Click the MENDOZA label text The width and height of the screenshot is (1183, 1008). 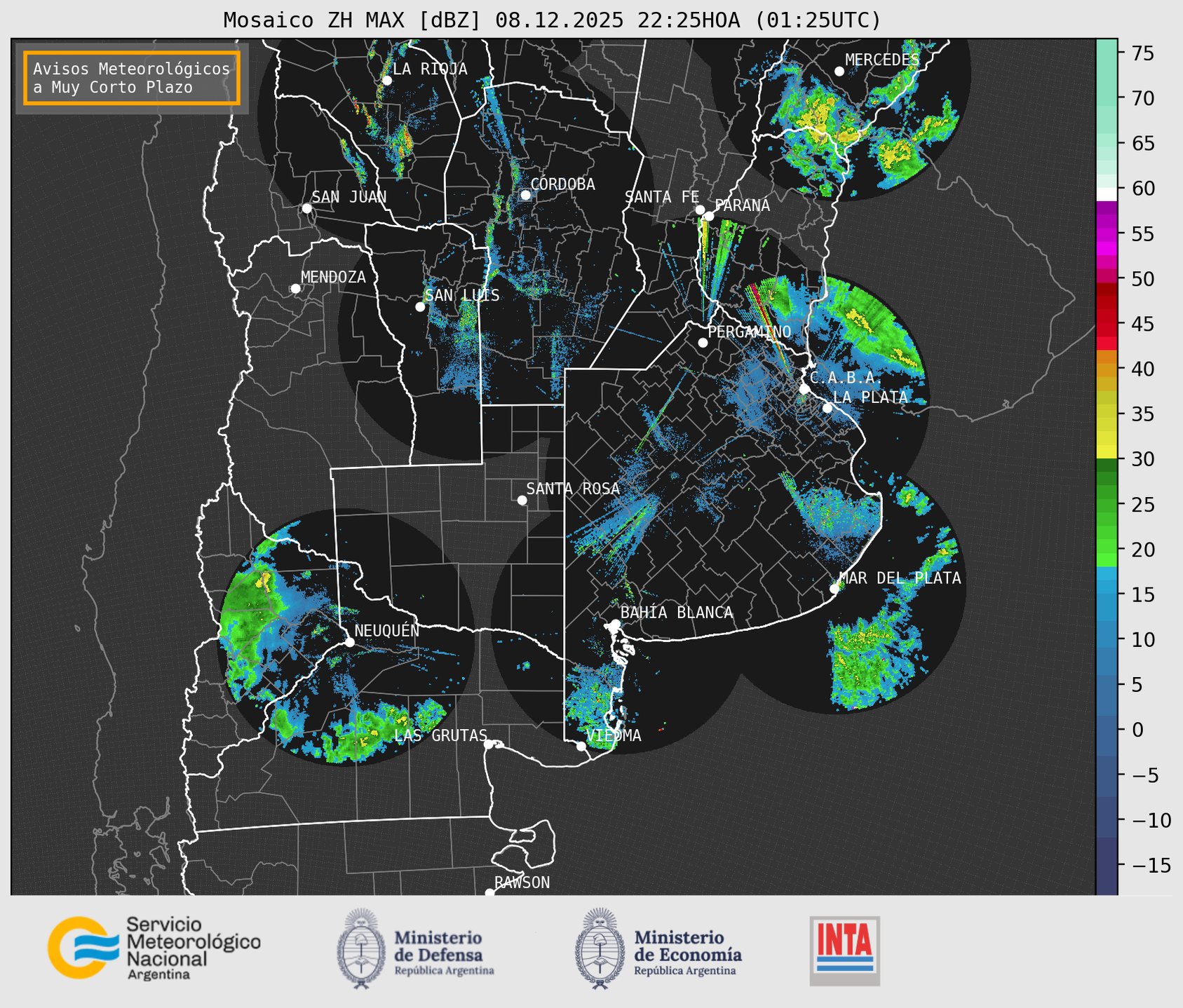(334, 277)
